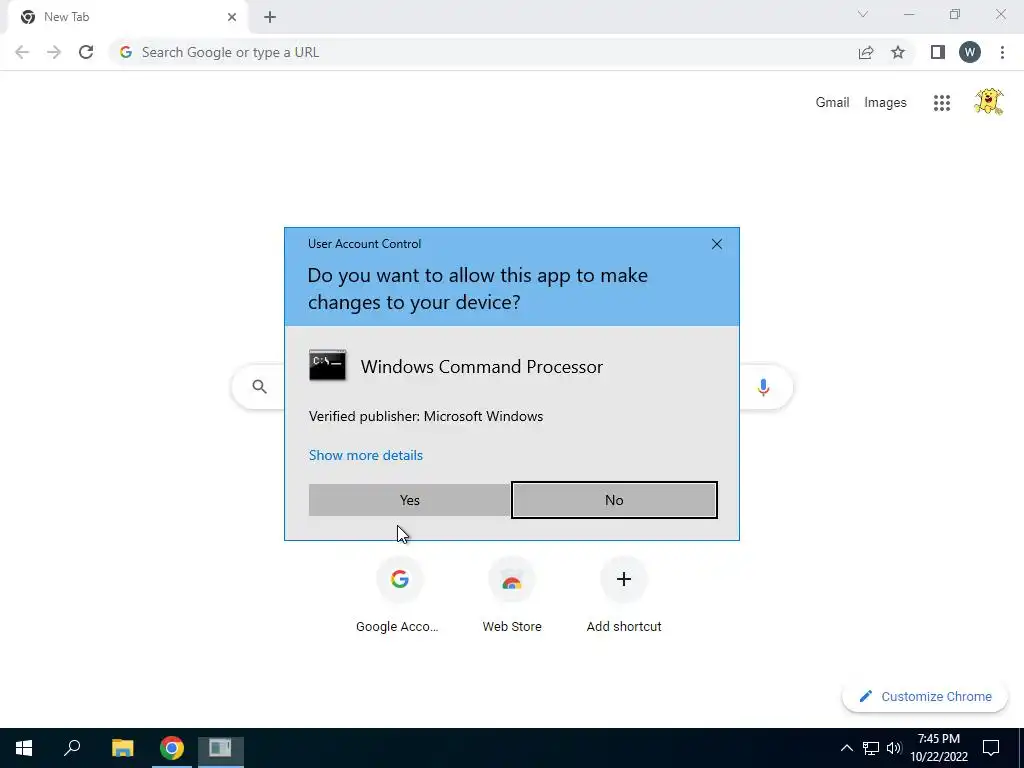
Task: Open Google Account shortcut
Action: point(399,594)
